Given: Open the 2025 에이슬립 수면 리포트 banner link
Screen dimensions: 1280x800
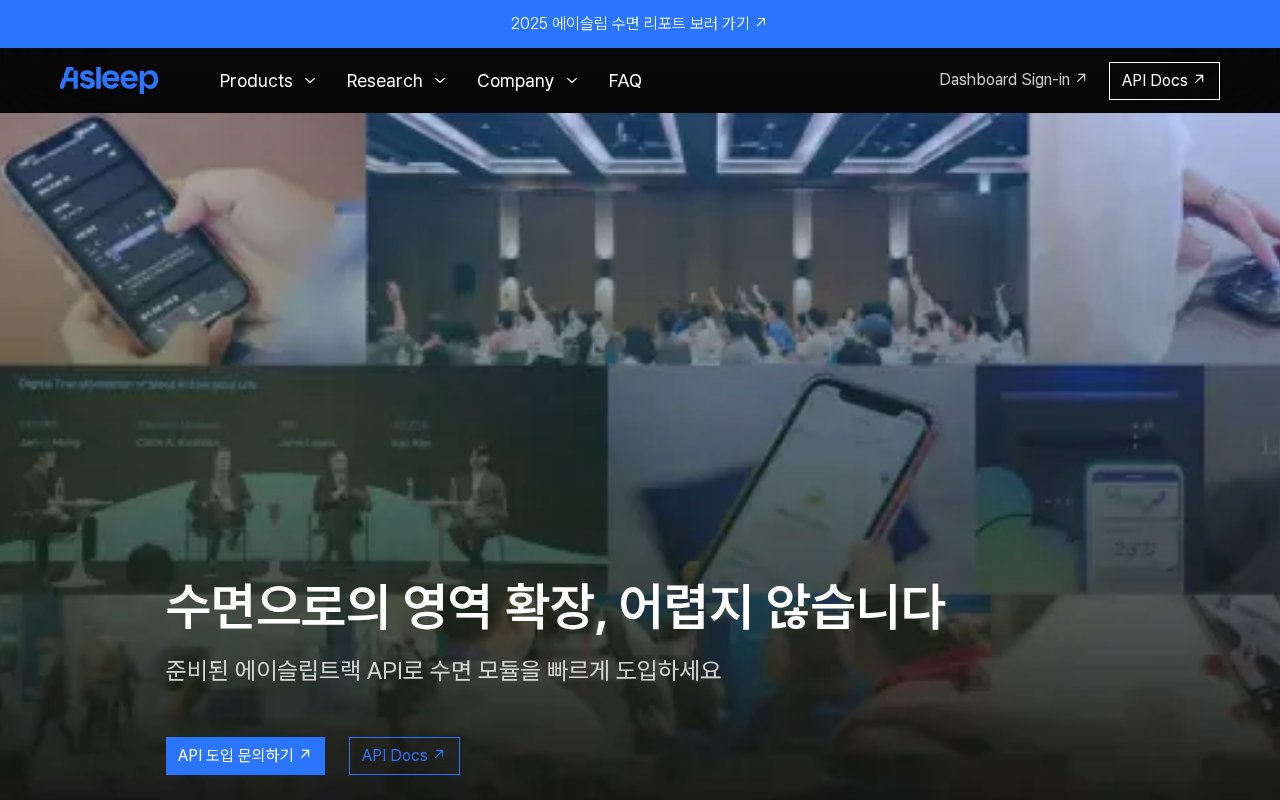Looking at the screenshot, I should pyautogui.click(x=639, y=23).
